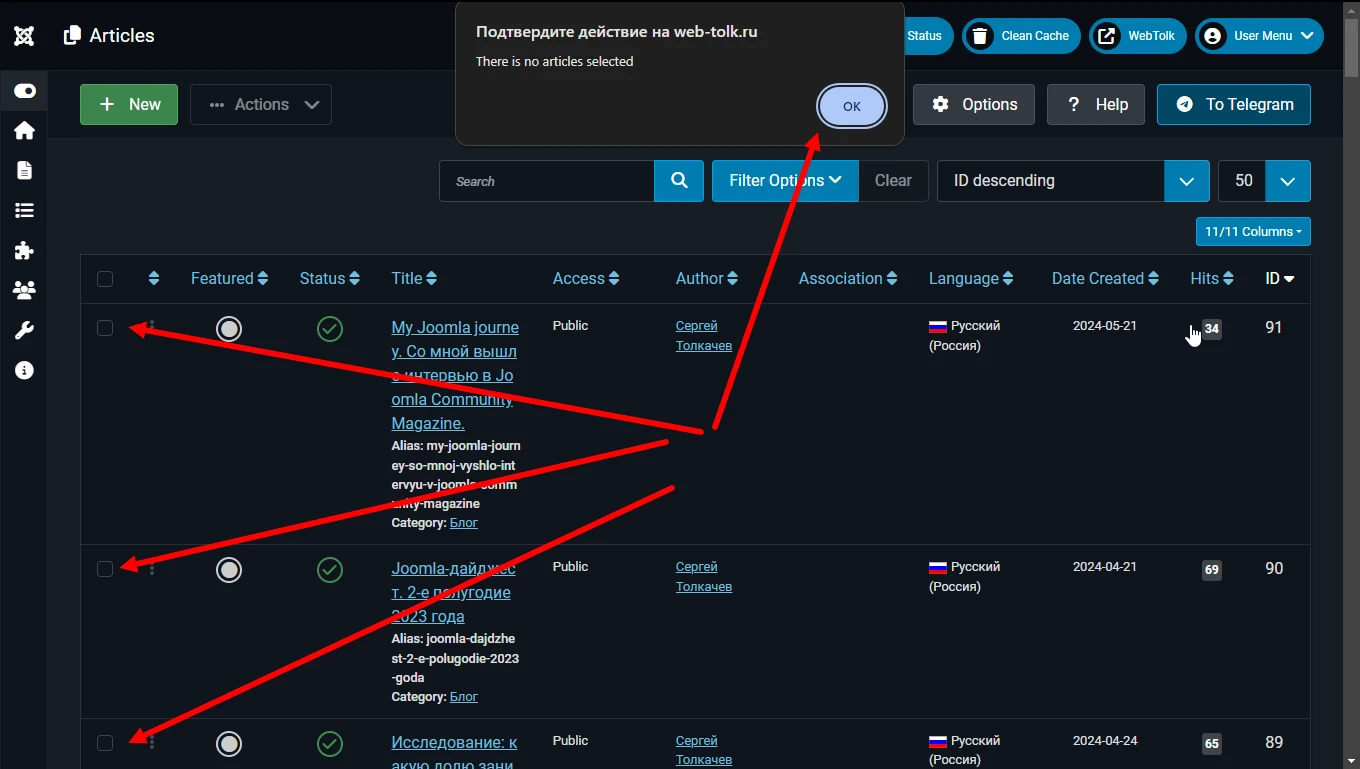Open Home Dashboard from sidebar
Viewport: 1360px width, 769px height.
click(25, 130)
